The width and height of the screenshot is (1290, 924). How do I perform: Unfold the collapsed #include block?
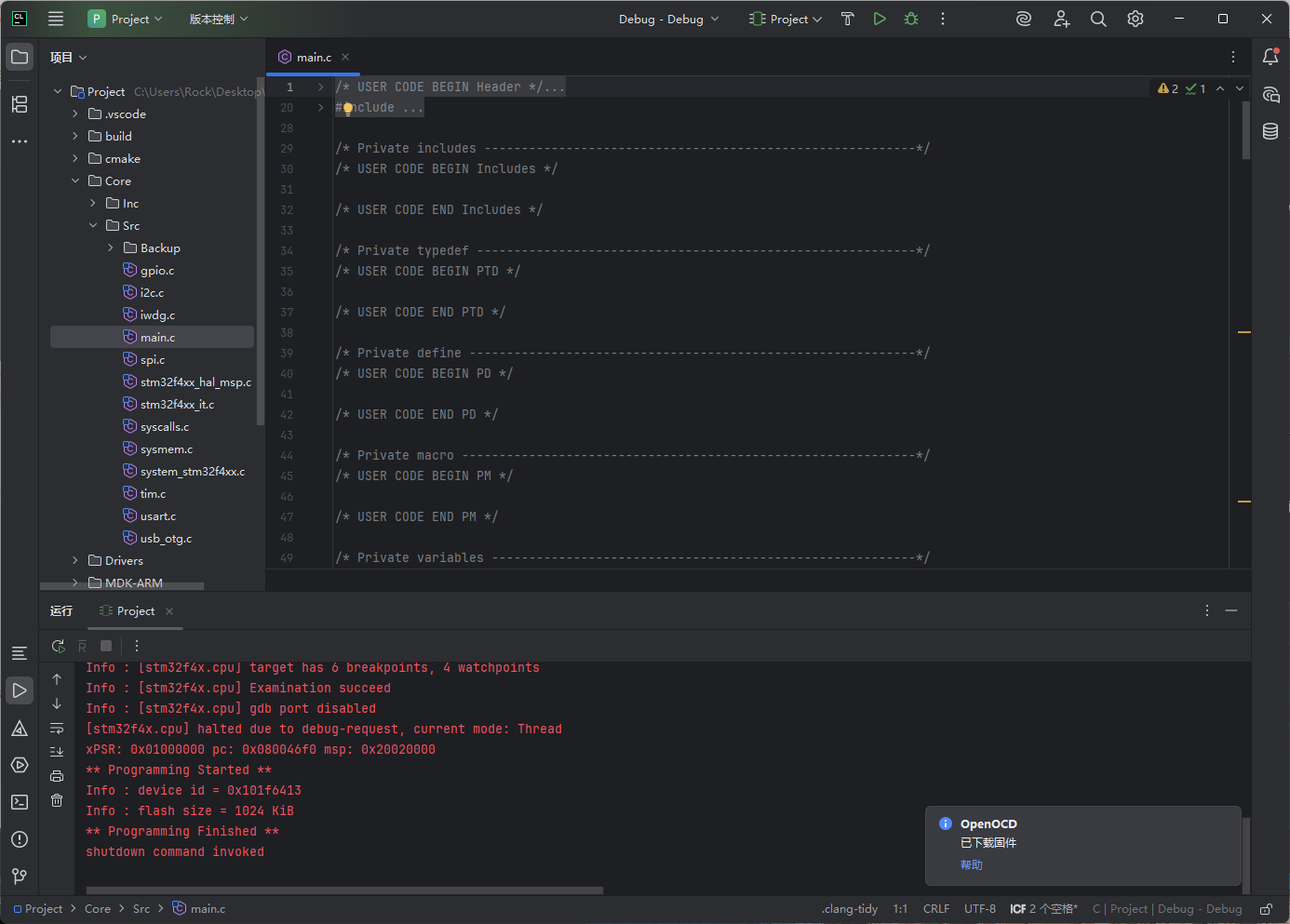321,108
